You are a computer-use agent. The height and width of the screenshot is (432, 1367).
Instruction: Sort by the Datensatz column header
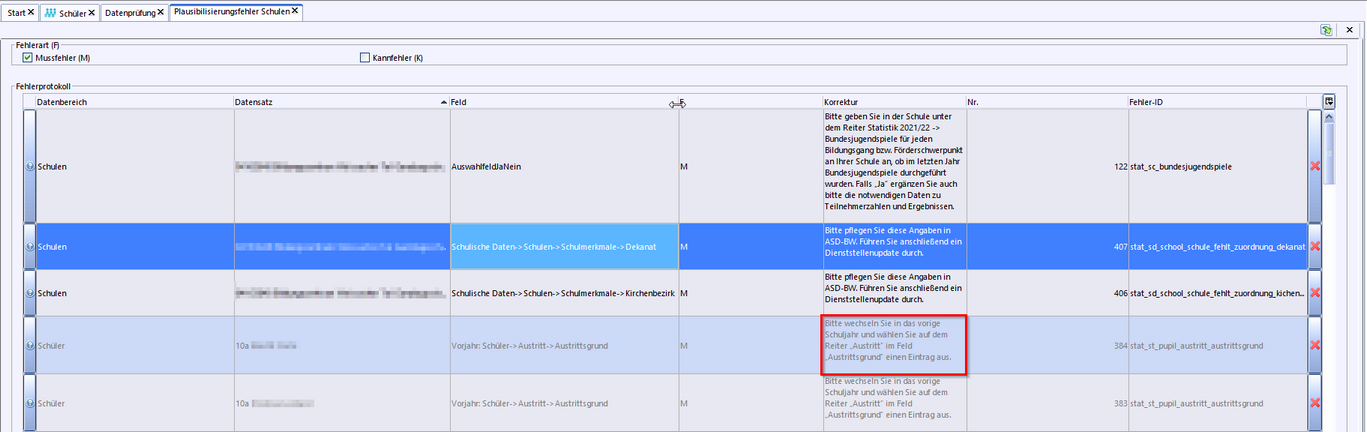(340, 102)
